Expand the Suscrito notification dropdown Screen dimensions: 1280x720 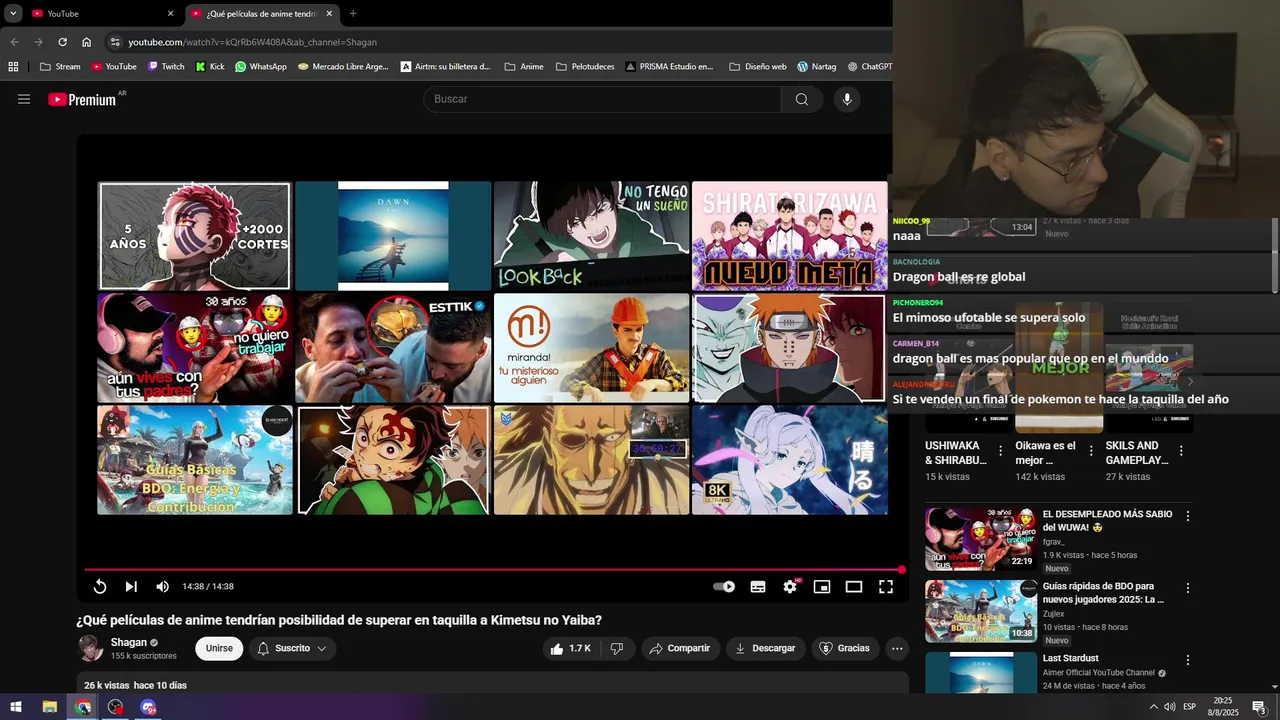point(292,648)
